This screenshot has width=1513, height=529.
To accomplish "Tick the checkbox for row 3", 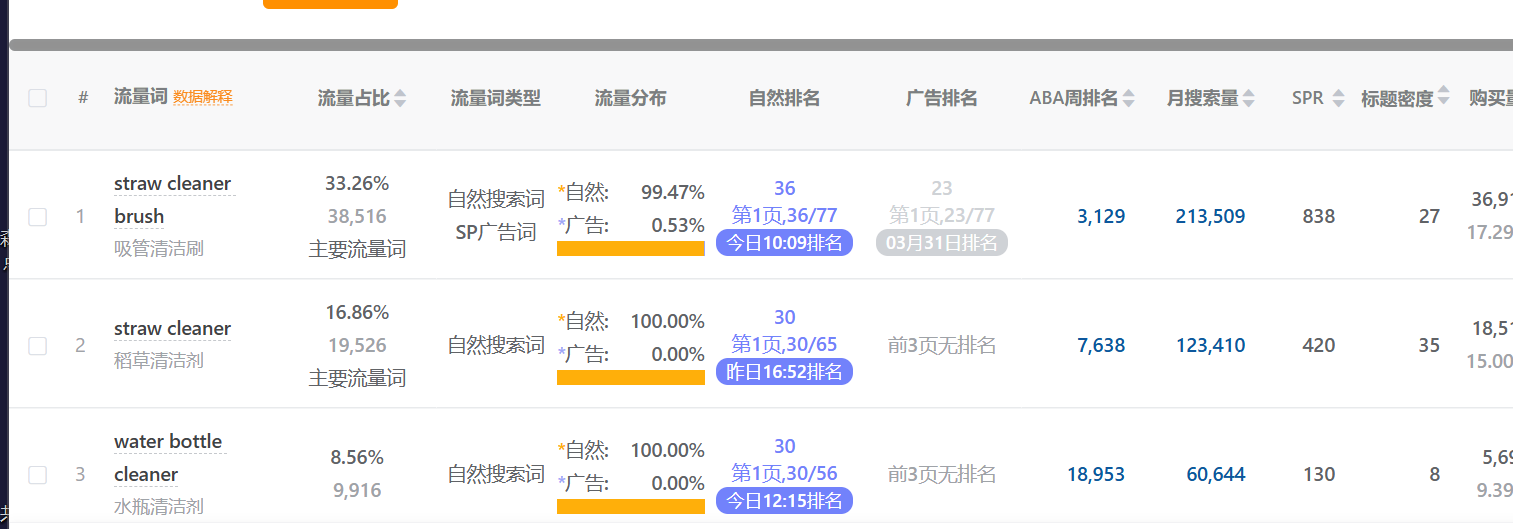I will [38, 475].
